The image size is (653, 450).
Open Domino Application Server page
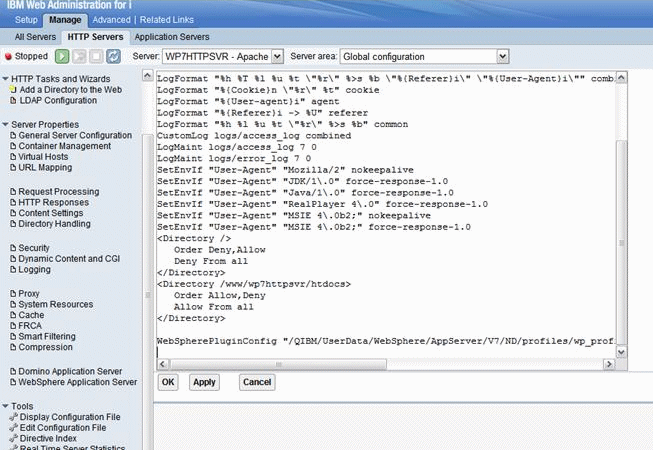coord(70,371)
